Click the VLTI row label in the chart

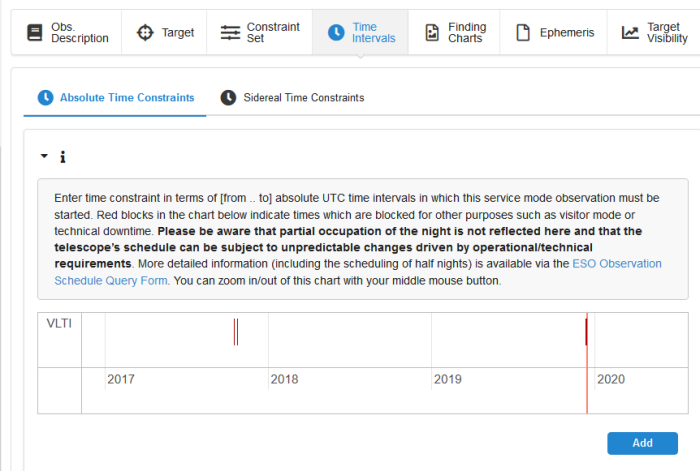[x=59, y=323]
